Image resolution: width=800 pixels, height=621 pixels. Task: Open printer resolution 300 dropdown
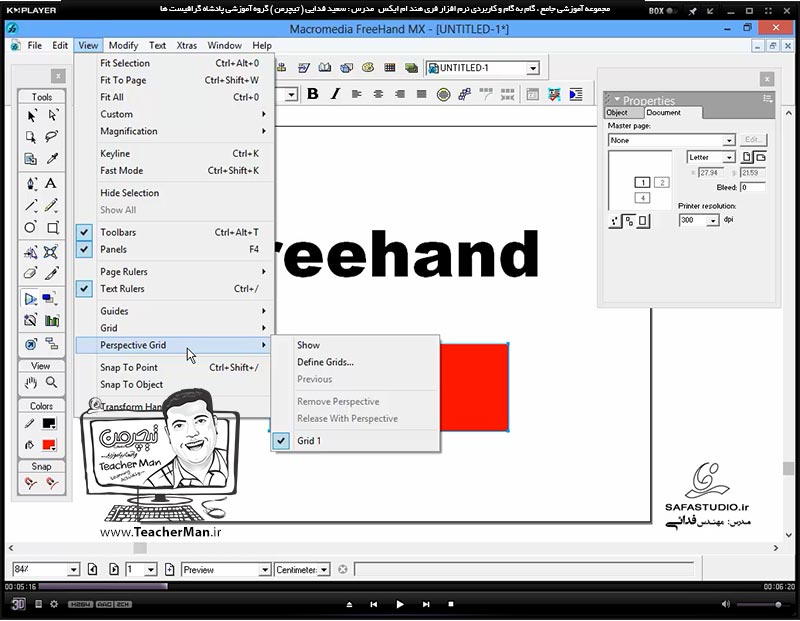point(712,220)
